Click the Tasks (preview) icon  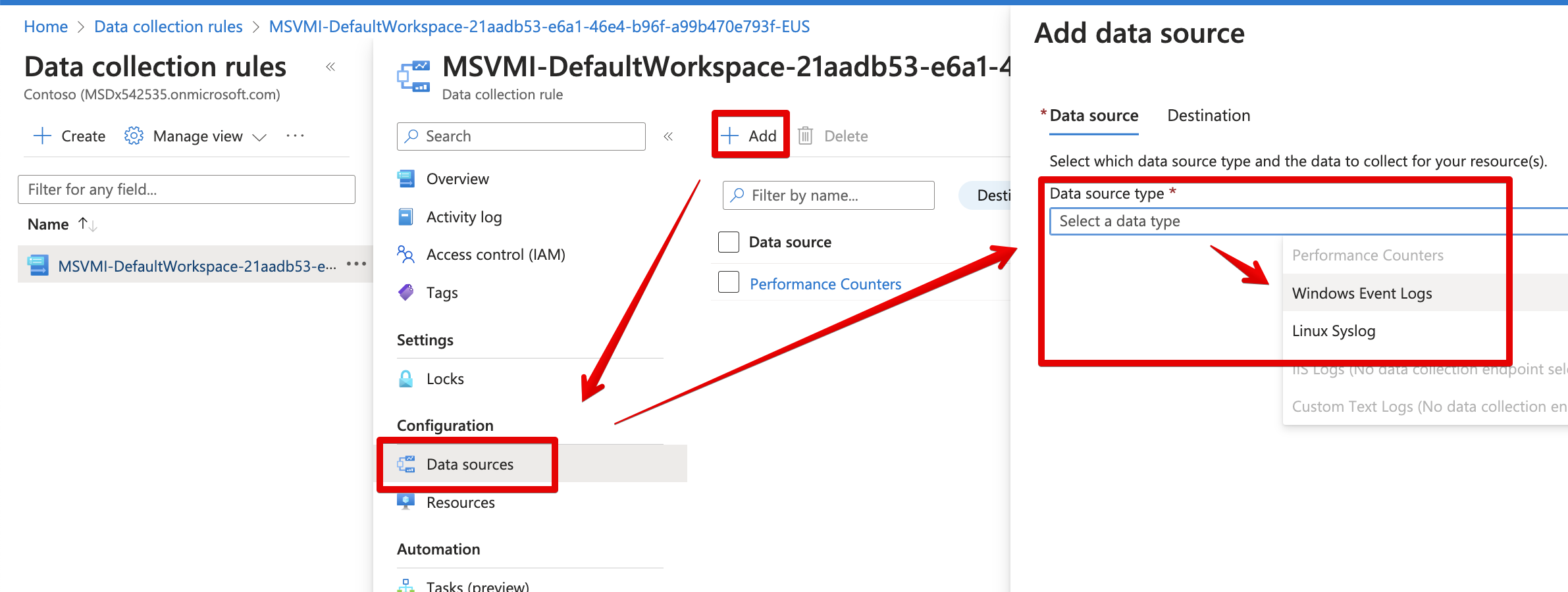point(406,585)
